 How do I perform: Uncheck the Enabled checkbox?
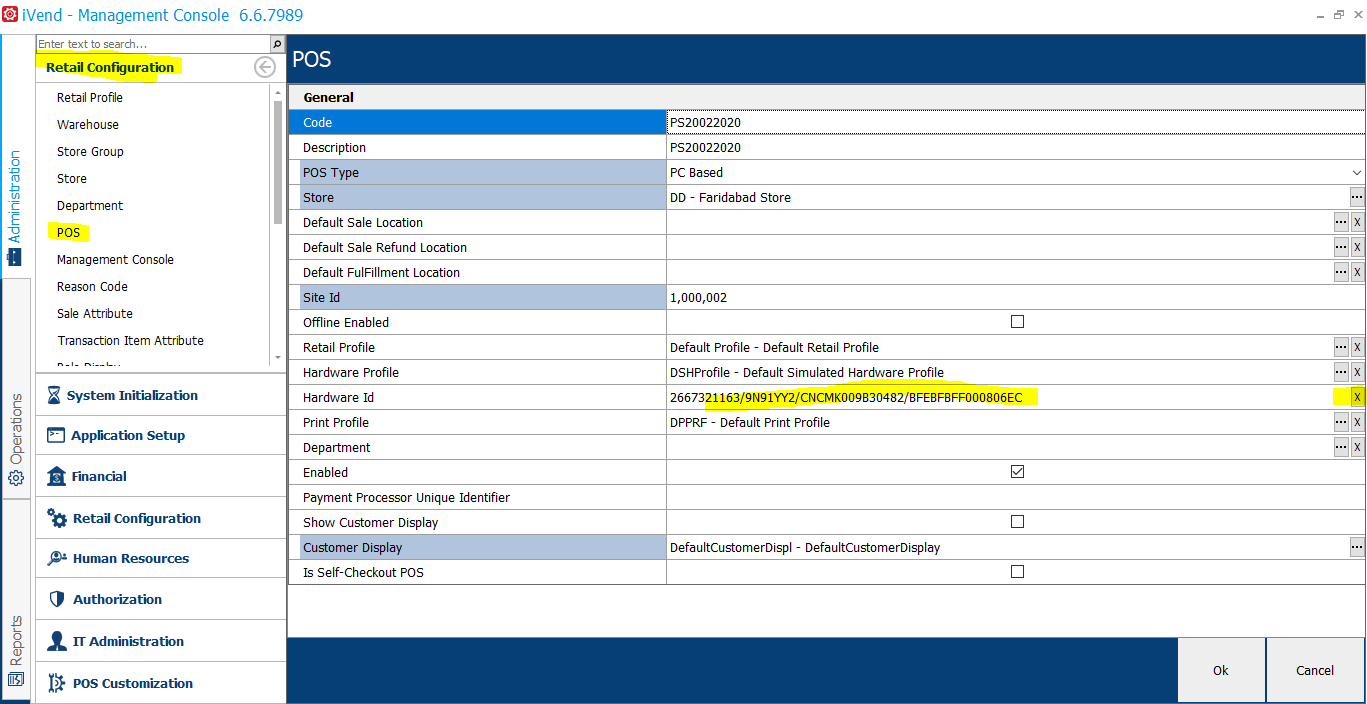click(1017, 472)
